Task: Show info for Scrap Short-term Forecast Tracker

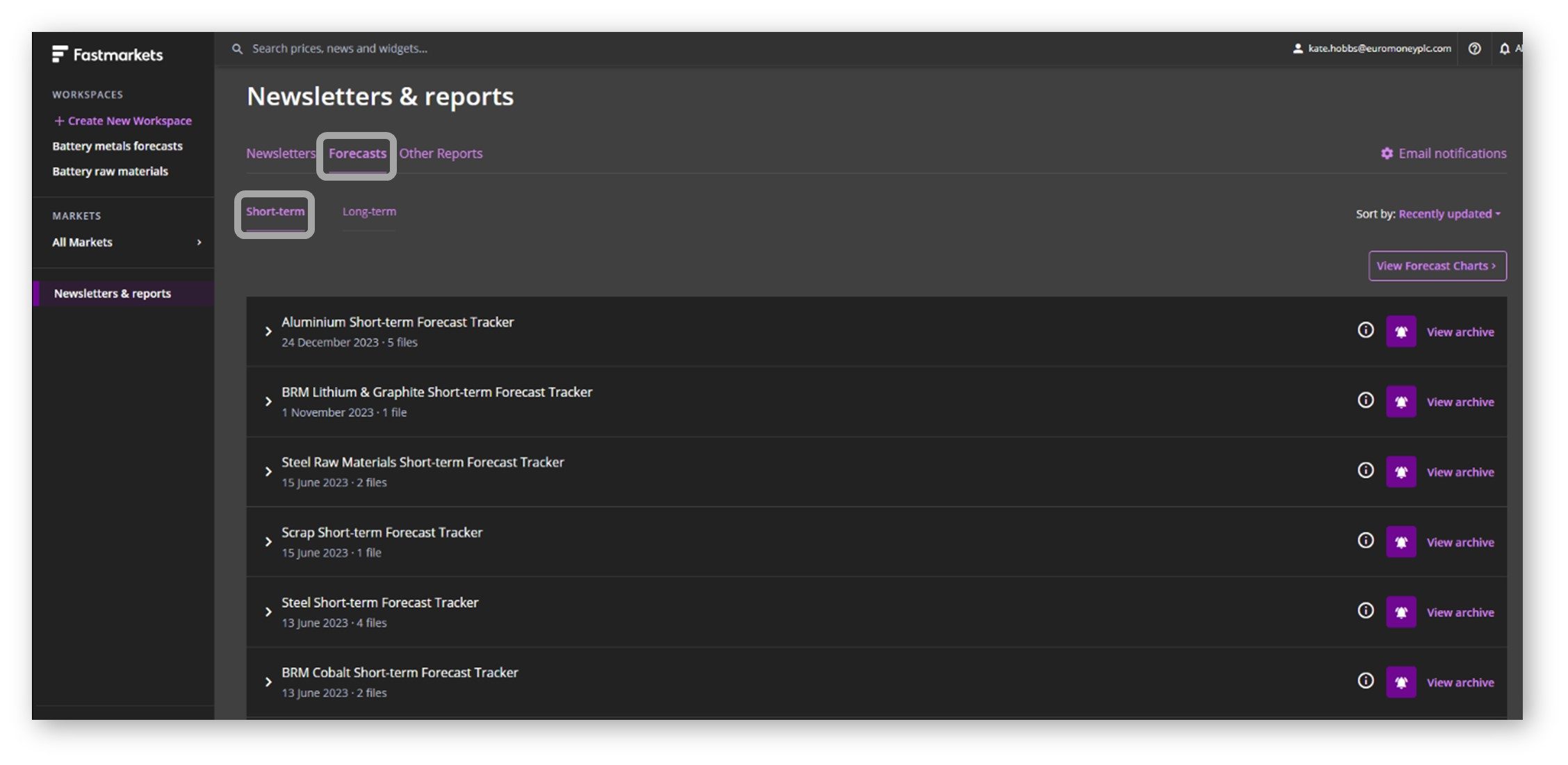Action: coord(1366,541)
